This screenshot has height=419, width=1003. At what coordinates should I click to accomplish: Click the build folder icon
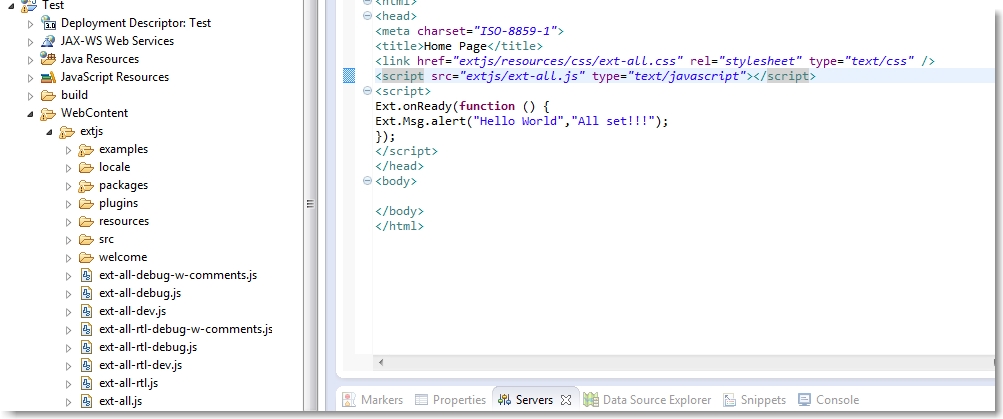point(48,95)
